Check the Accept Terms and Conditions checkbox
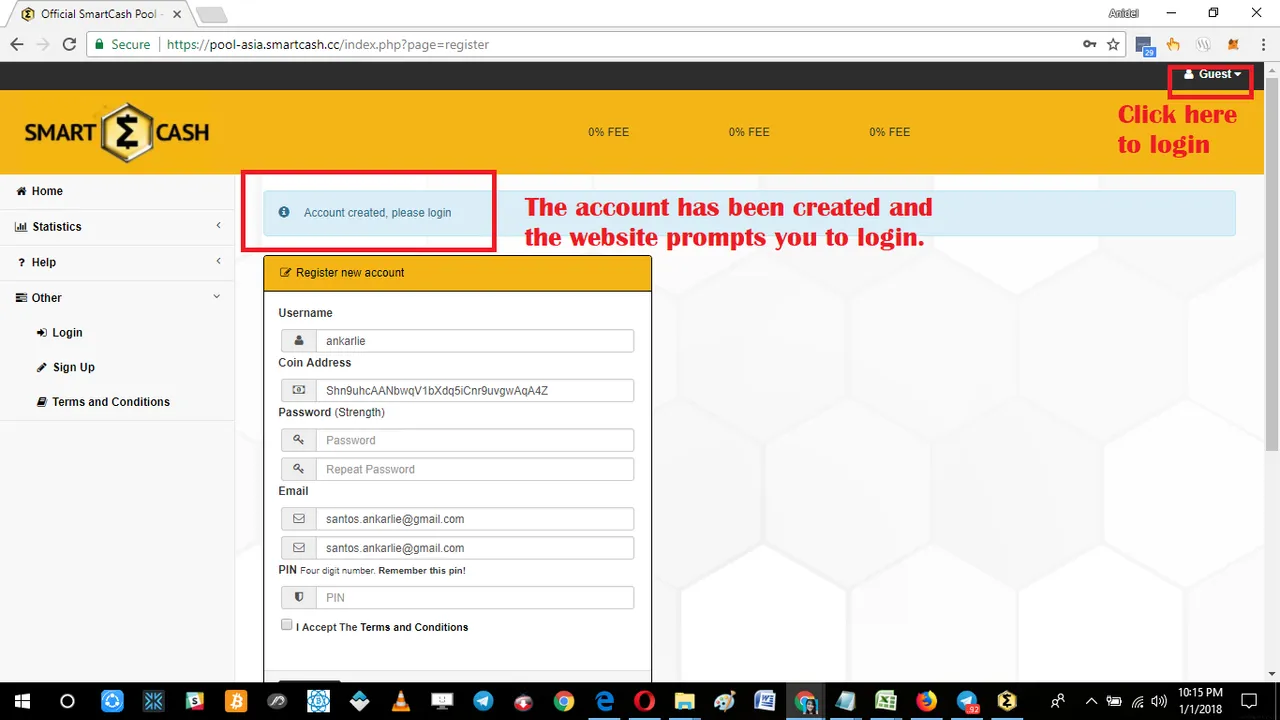 (287, 625)
